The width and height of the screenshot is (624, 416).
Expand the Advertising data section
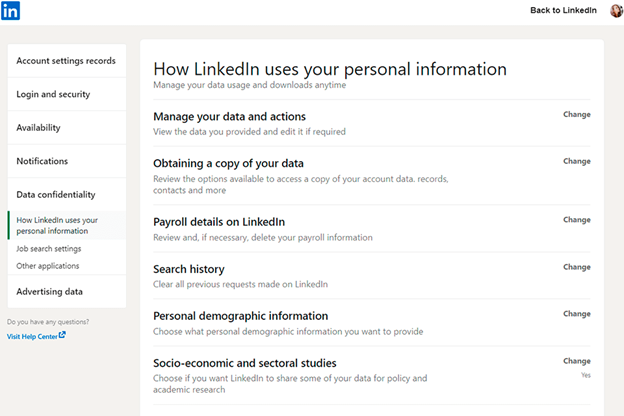click(x=50, y=292)
